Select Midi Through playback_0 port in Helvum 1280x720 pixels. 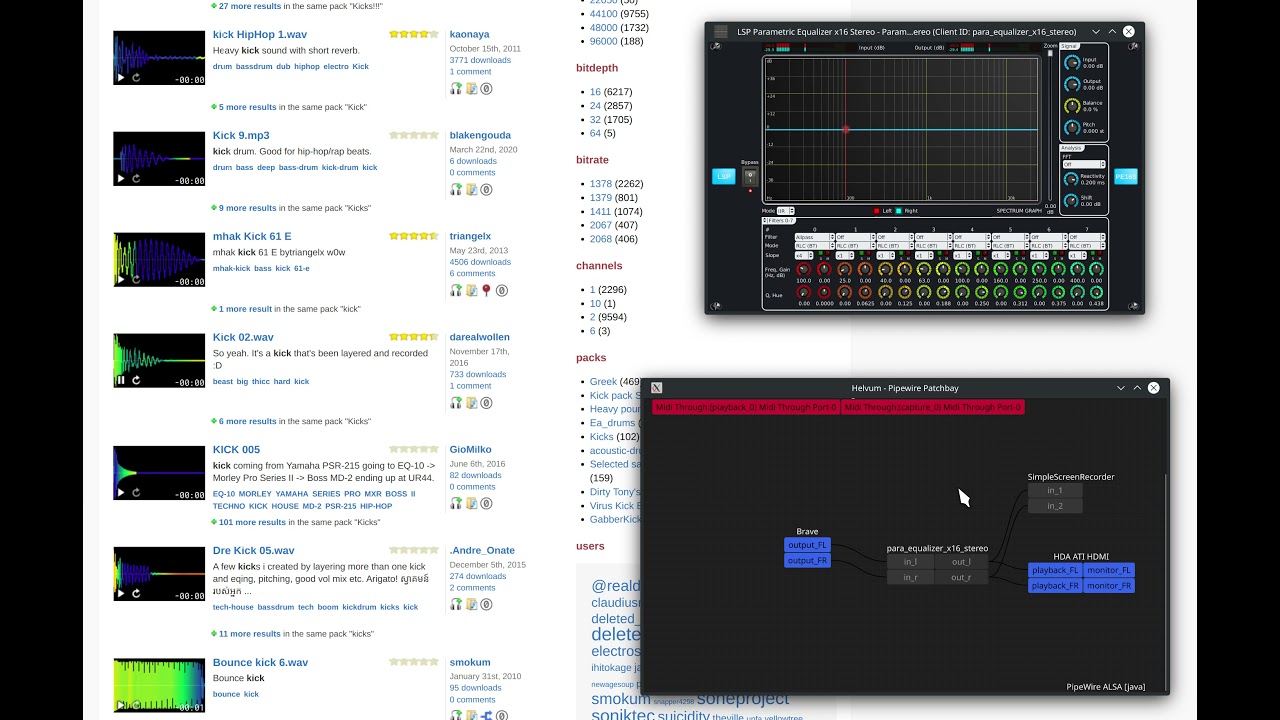746,407
